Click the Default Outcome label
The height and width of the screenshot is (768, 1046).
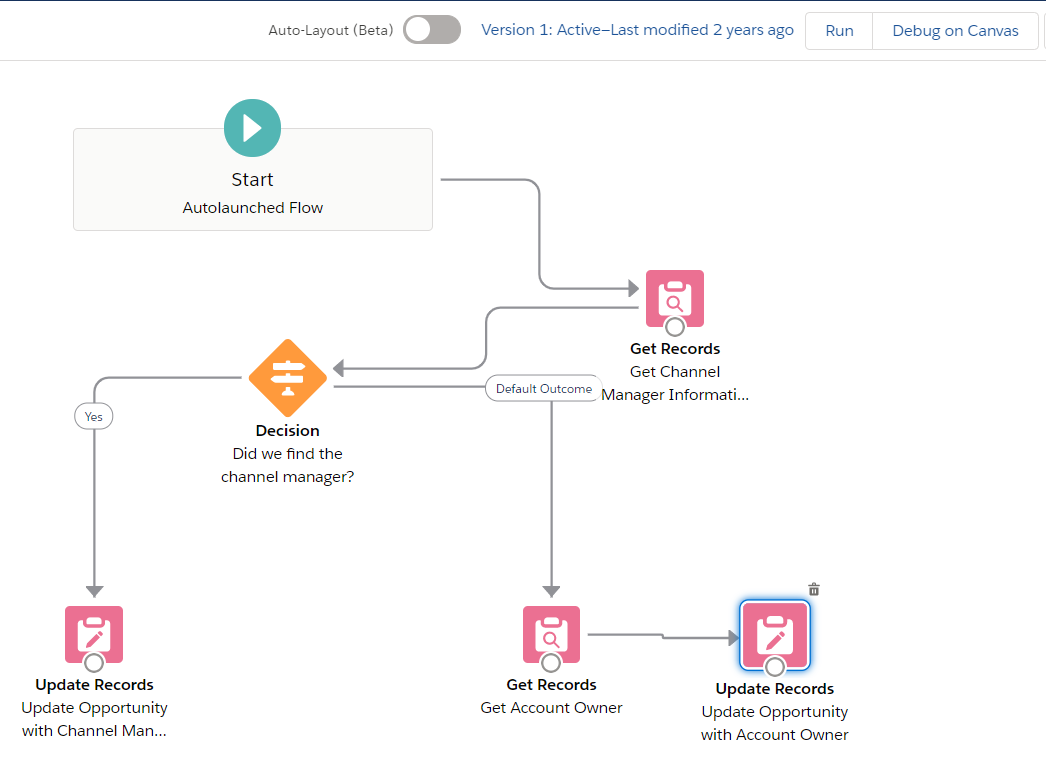[542, 388]
